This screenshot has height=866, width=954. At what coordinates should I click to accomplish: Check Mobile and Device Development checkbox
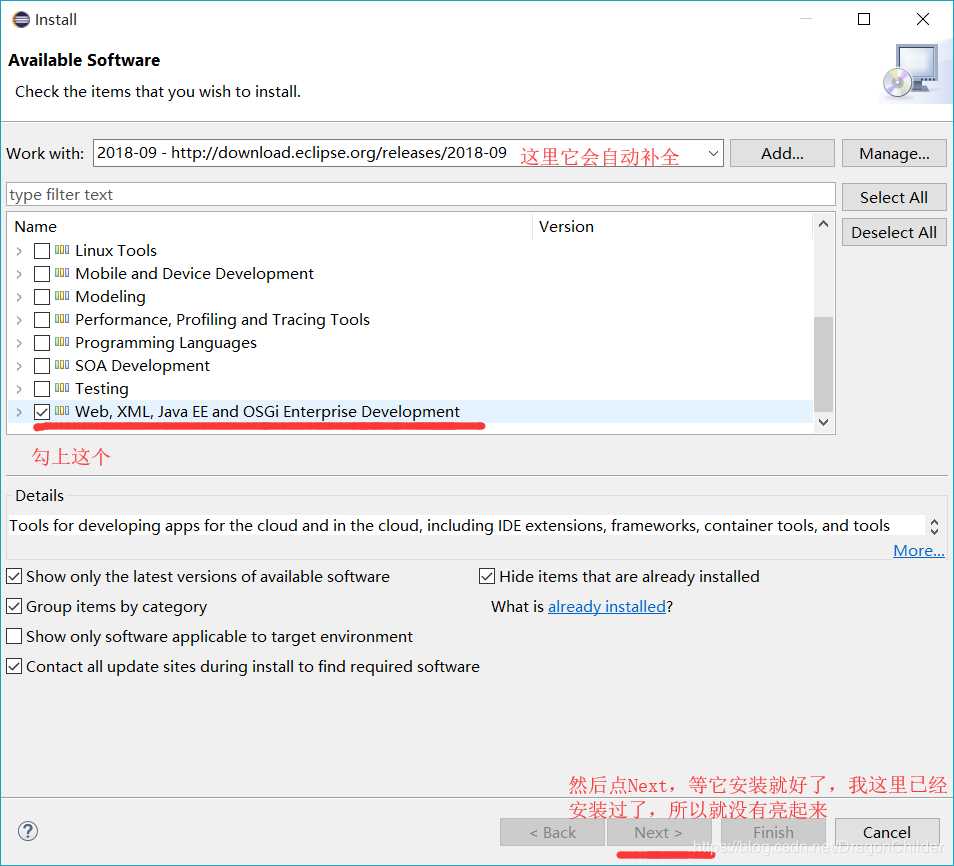click(42, 274)
